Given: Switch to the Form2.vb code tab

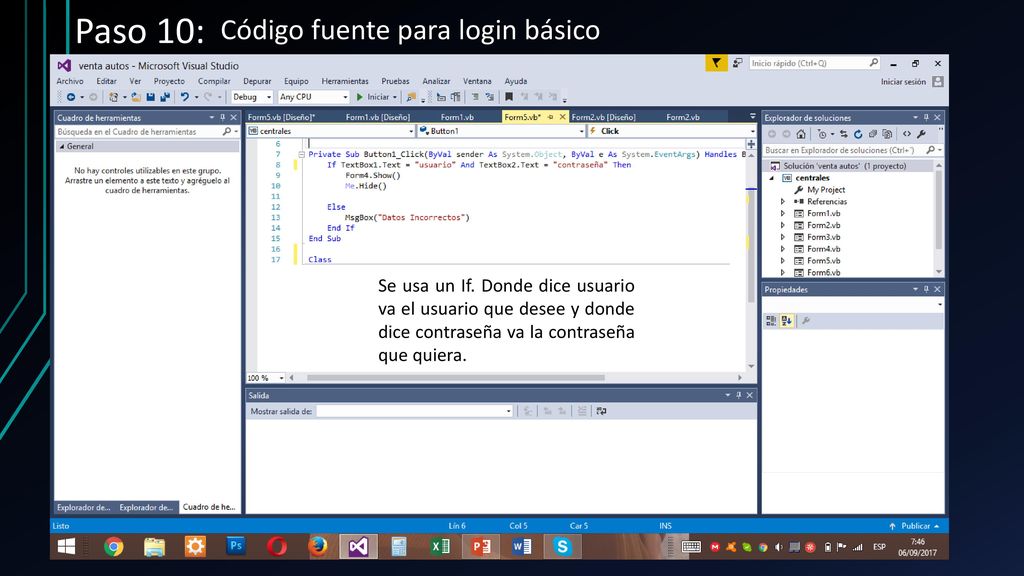Looking at the screenshot, I should tap(682, 117).
